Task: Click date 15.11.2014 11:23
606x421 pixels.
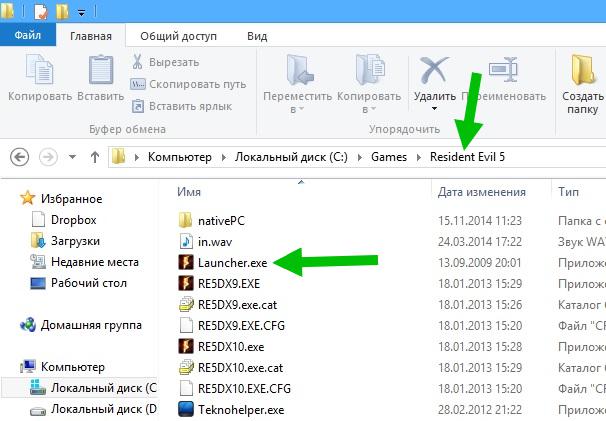Action: (480, 221)
